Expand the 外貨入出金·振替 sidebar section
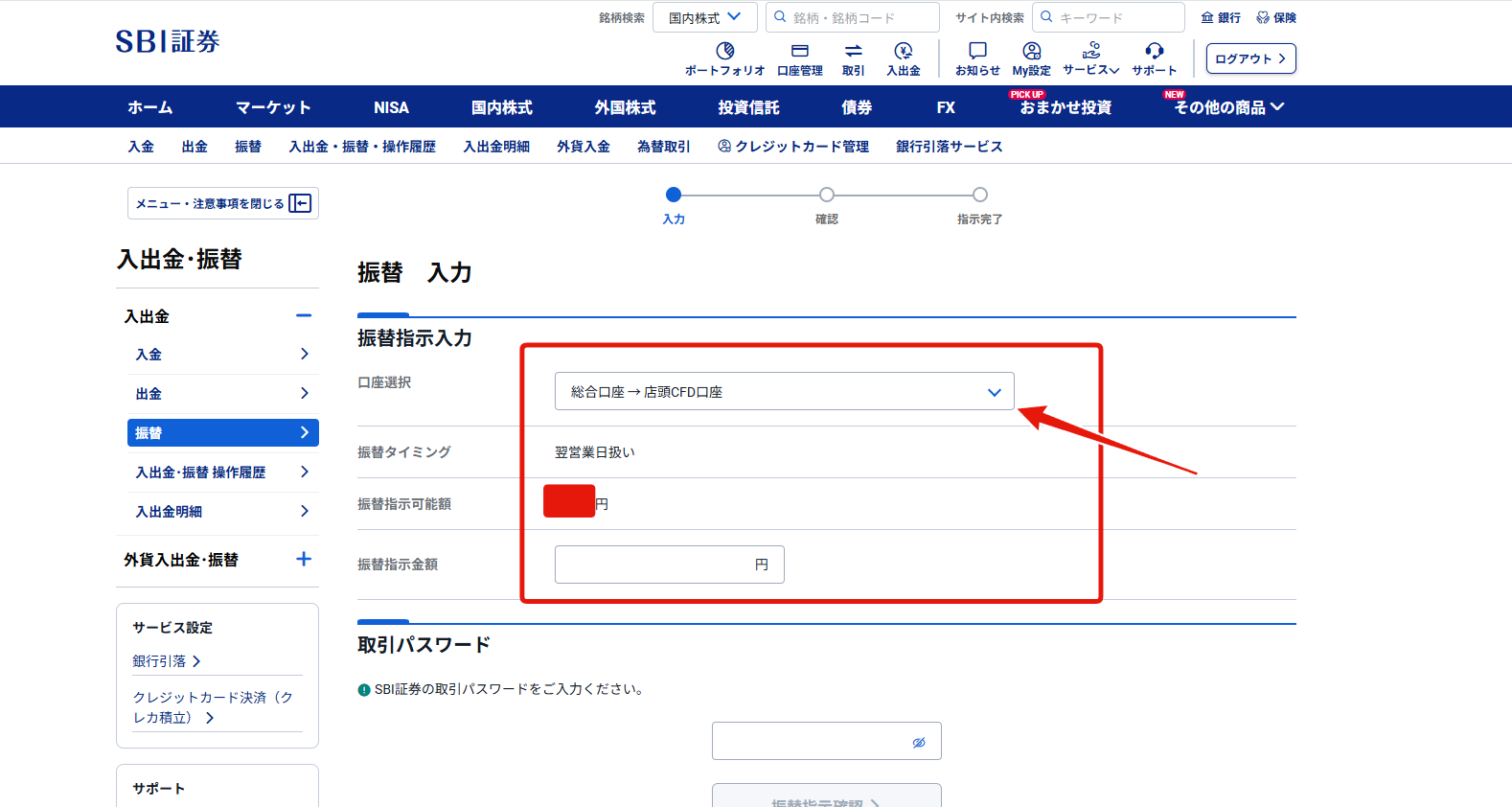Image resolution: width=1512 pixels, height=807 pixels. 304,559
